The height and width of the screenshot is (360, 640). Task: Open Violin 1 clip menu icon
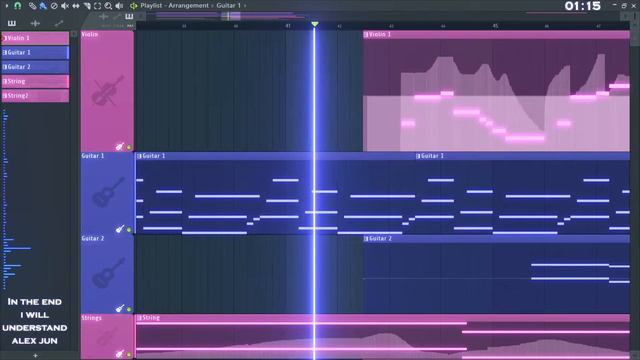pyautogui.click(x=366, y=35)
